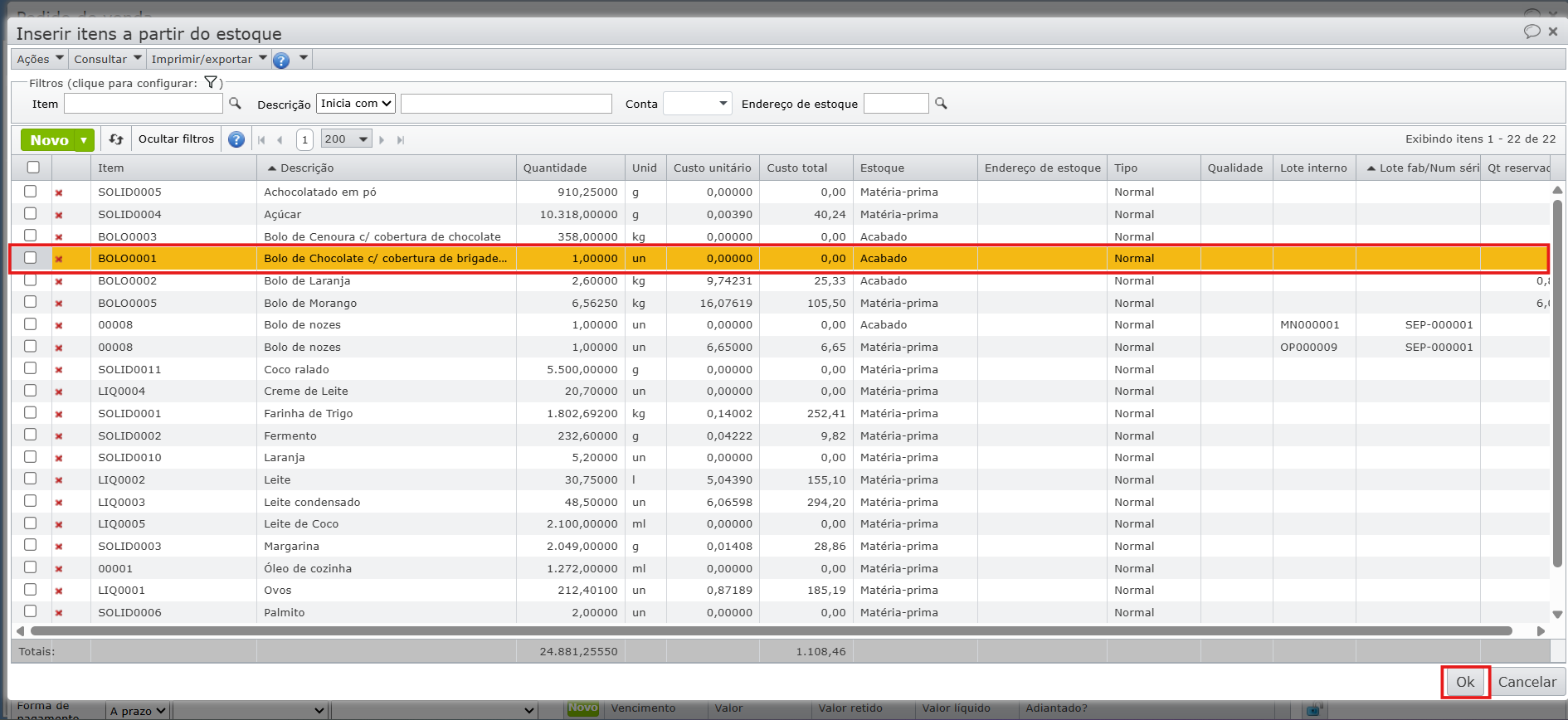Click the magnifier beside Endereço de estoque field

(941, 104)
